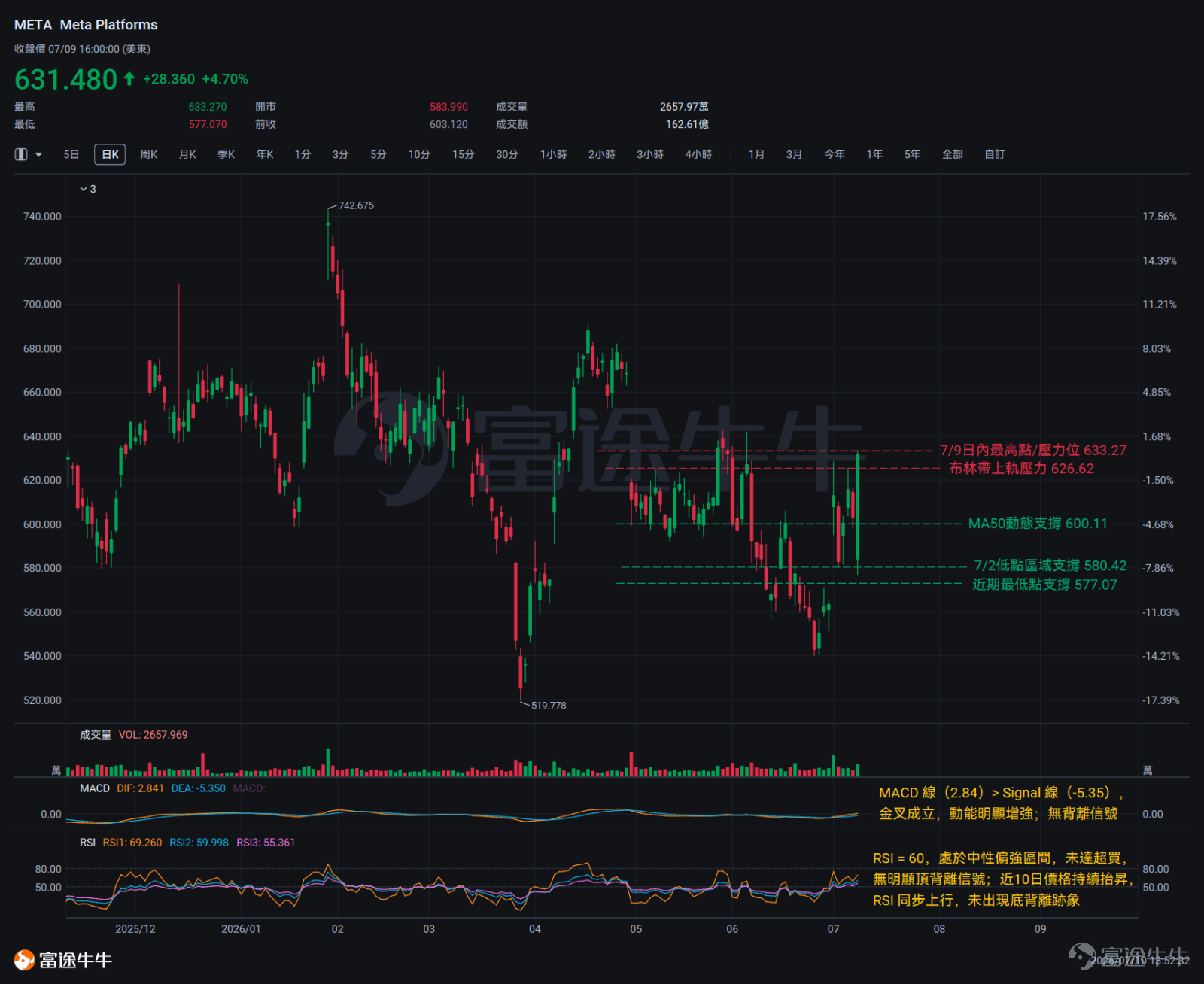This screenshot has width=1204, height=984.
Task: Switch to the 5分 interval
Action: coord(379,154)
